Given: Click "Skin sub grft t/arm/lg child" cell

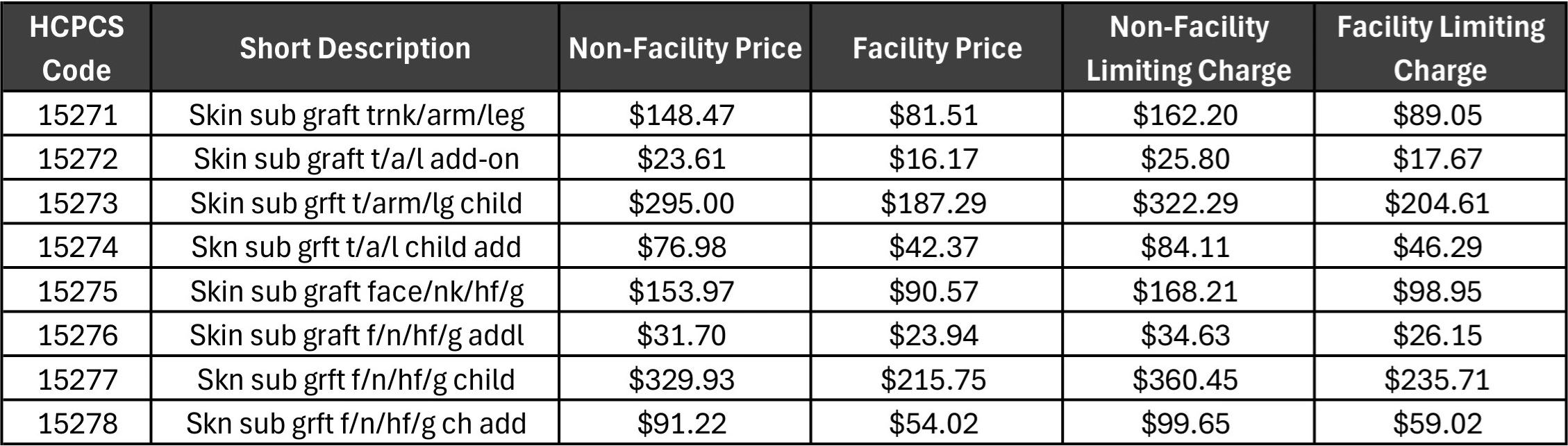Looking at the screenshot, I should 356,203.
